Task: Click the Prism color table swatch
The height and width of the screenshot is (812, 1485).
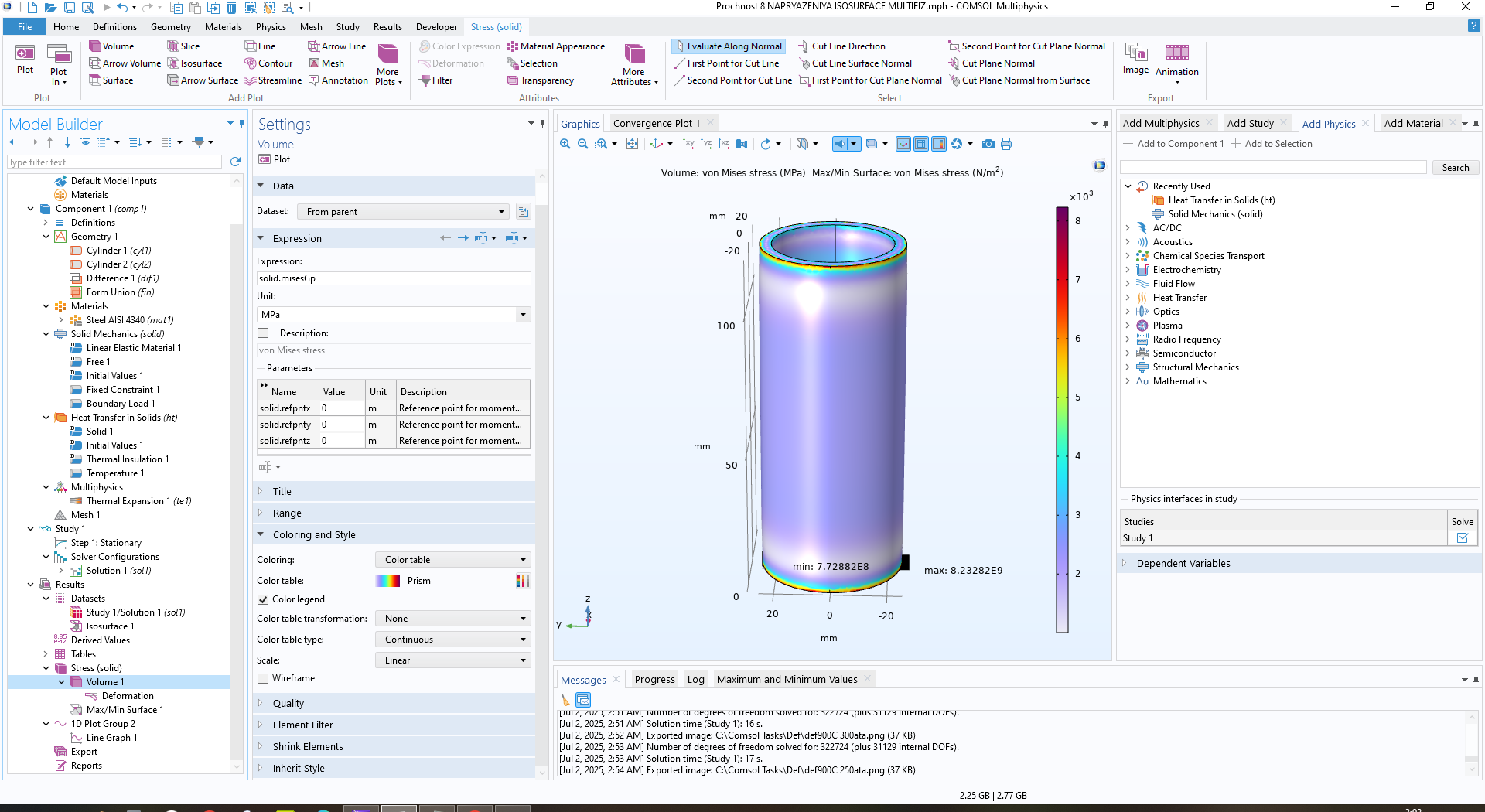Action: [387, 581]
